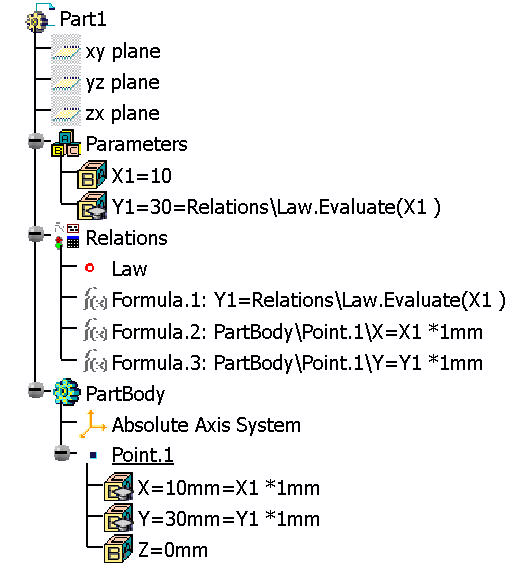This screenshot has height=571, width=528.
Task: Select the underlined Point.1 item
Action: [x=143, y=455]
